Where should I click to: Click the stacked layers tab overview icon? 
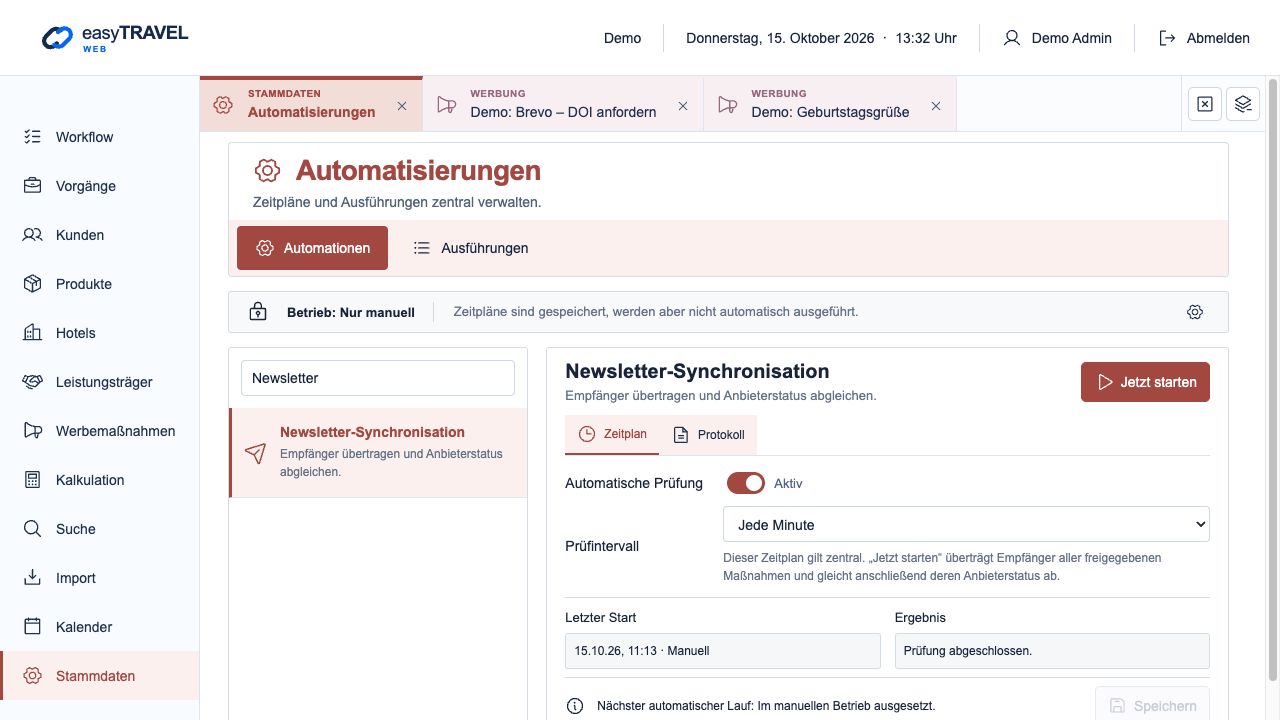(1243, 104)
